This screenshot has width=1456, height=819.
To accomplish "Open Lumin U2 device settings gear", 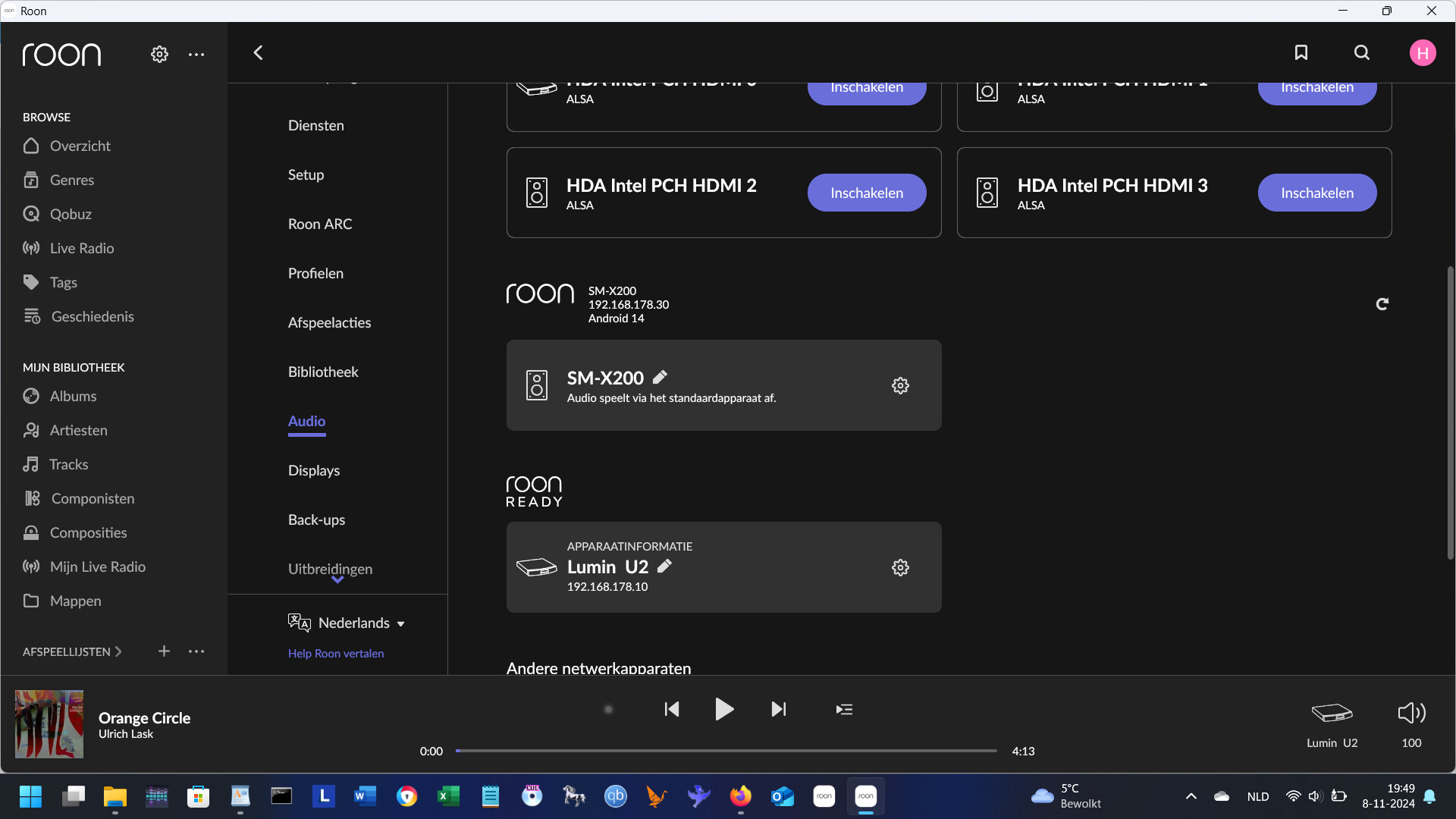I will [x=900, y=567].
